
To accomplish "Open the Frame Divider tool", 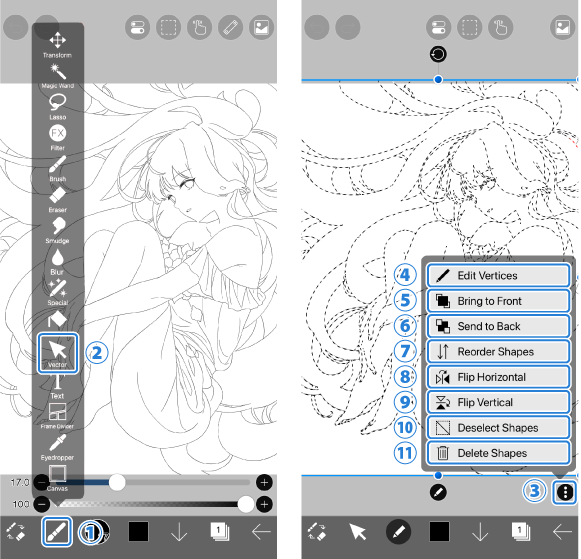I will 57,416.
